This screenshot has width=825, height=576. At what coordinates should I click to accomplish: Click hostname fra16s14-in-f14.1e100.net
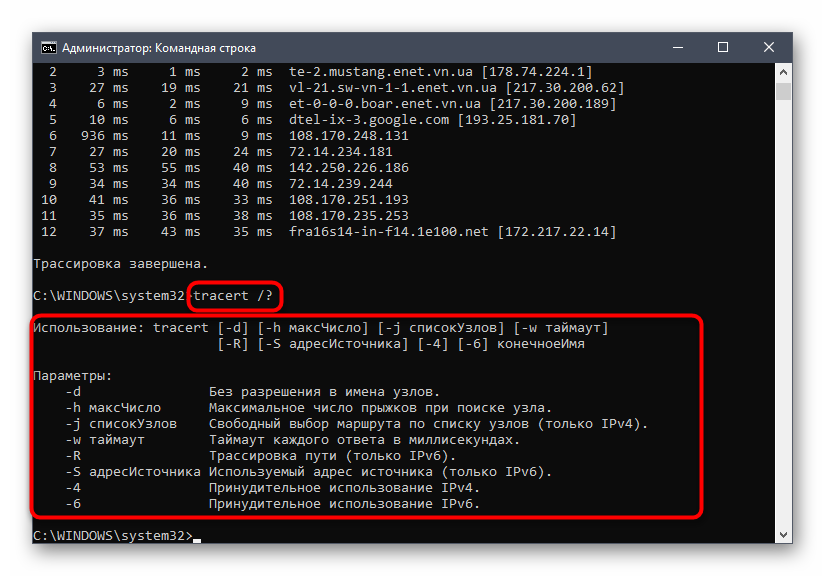click(388, 232)
